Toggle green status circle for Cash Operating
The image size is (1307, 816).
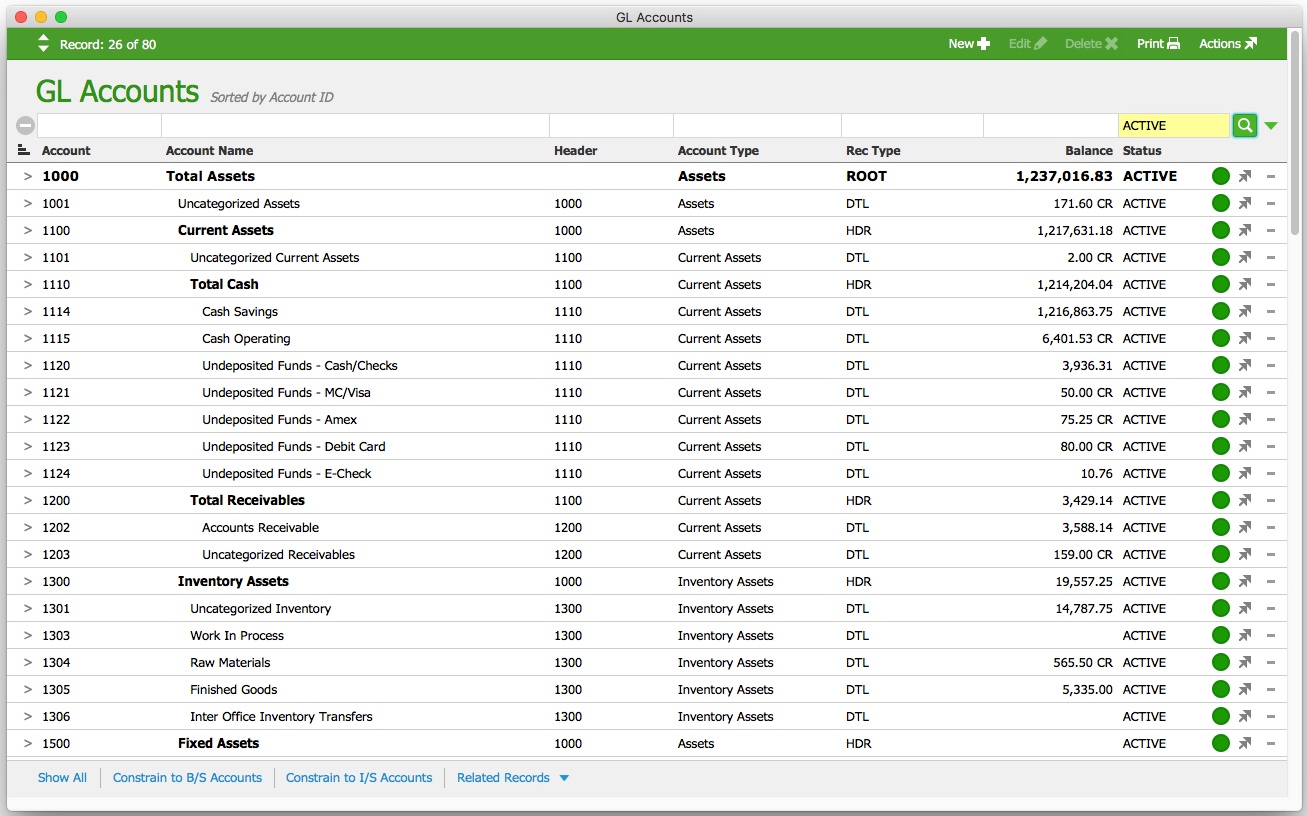click(1220, 339)
